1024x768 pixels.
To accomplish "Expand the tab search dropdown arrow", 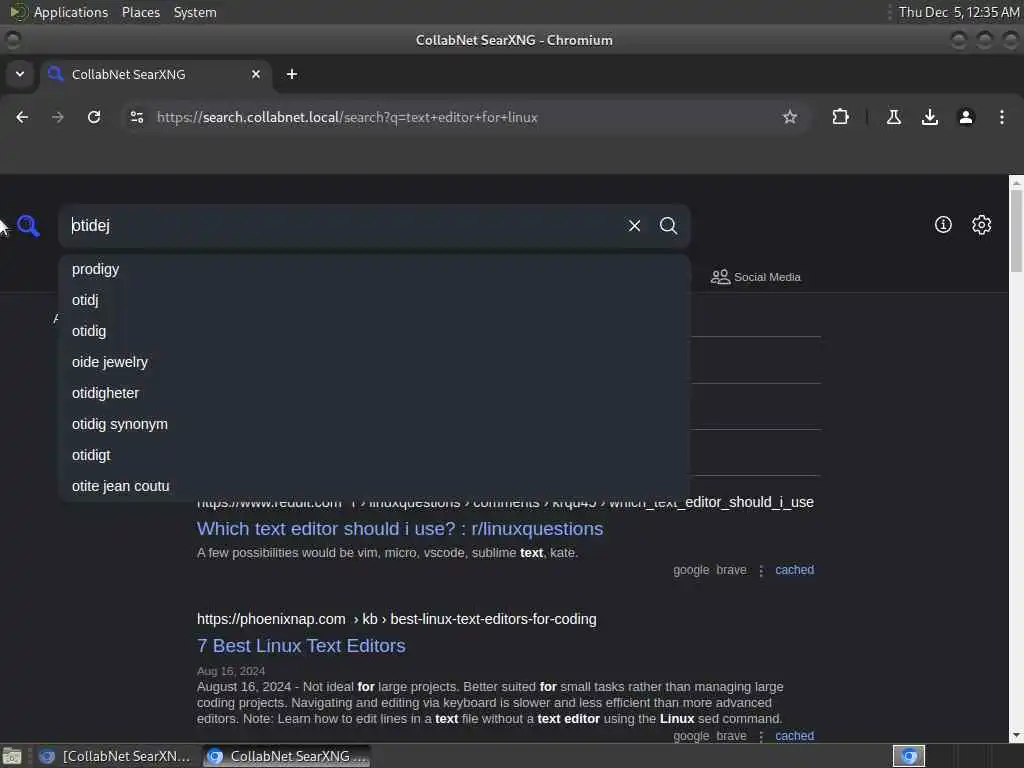I will [x=20, y=74].
